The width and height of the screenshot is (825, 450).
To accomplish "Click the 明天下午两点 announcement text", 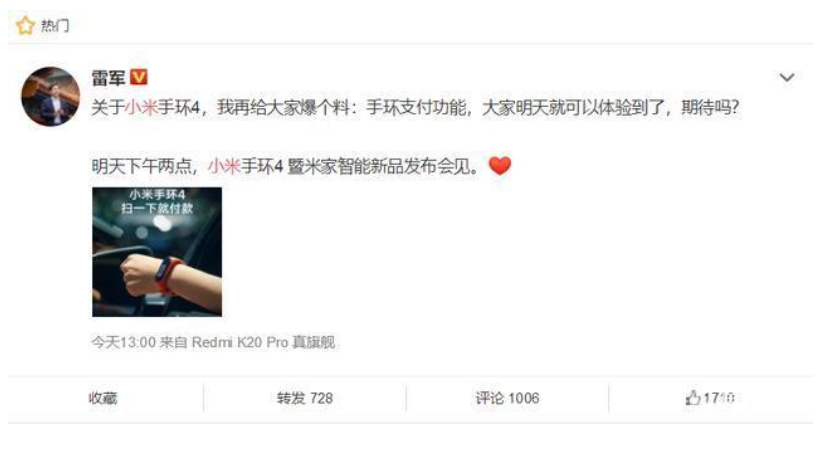I will click(142, 166).
